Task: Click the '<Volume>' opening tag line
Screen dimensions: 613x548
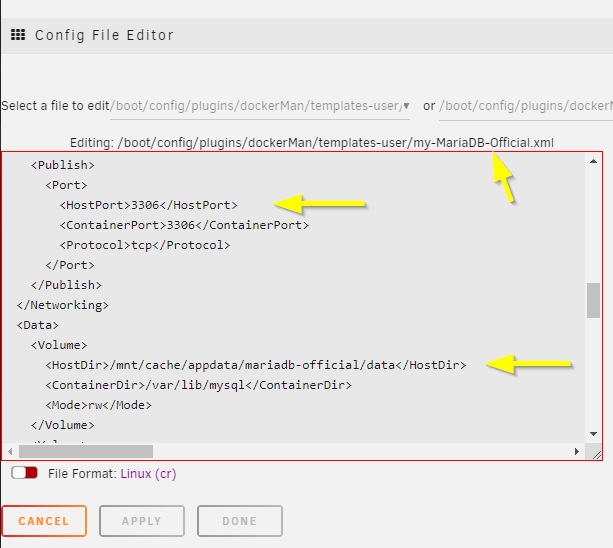Action: (59, 345)
